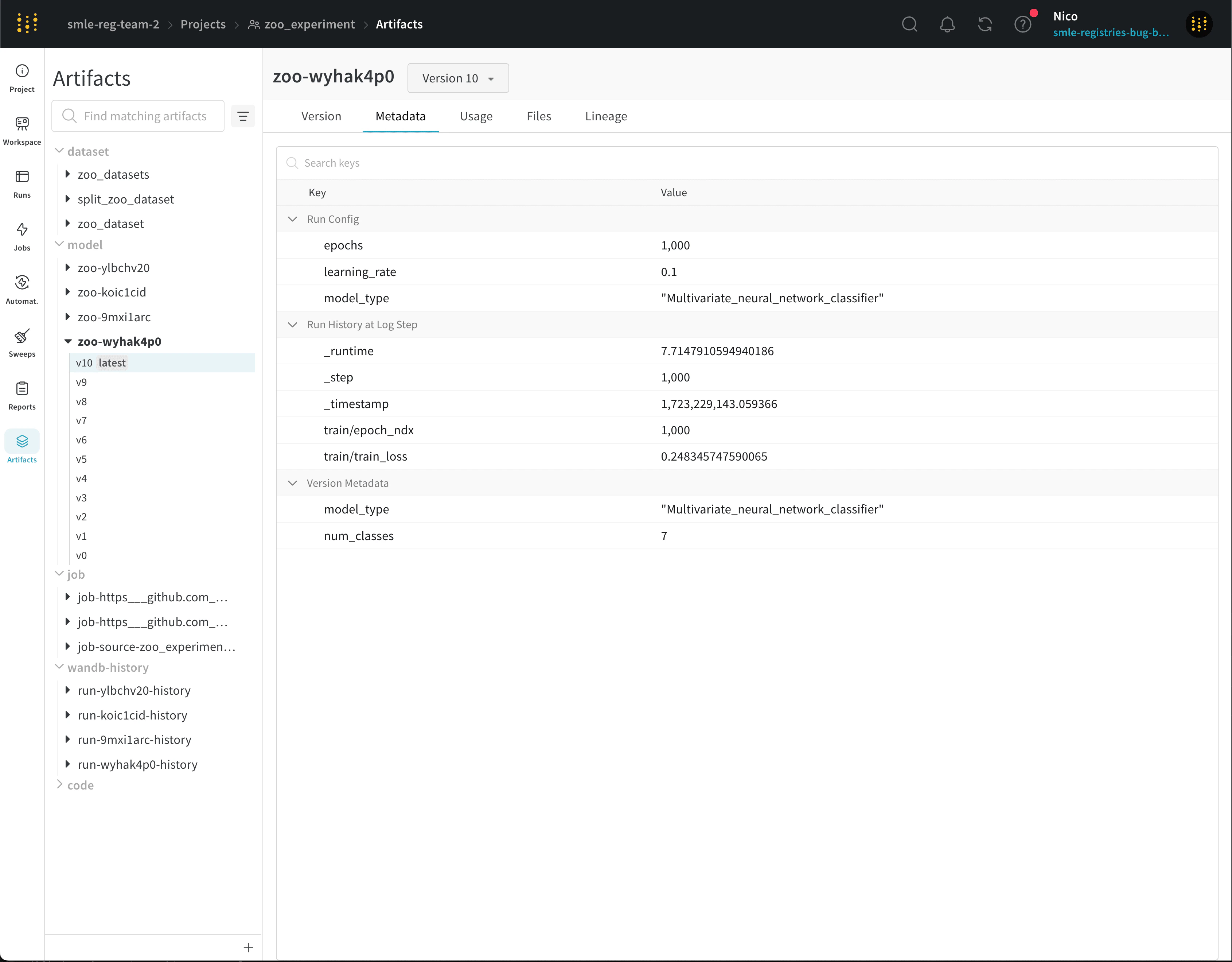Expand the code artifact group
This screenshot has width=1232, height=962.
[x=59, y=784]
